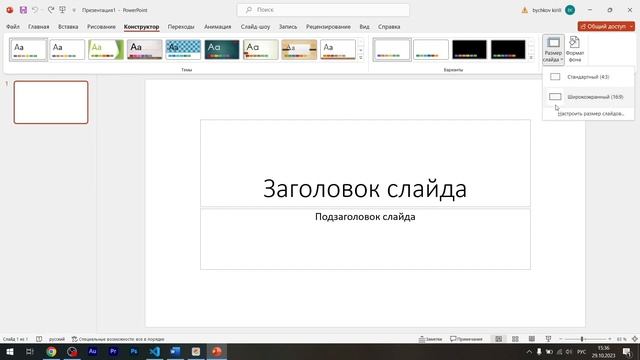Switch to Slide Sorter view icon
The image size is (640, 360).
pyautogui.click(x=515, y=339)
